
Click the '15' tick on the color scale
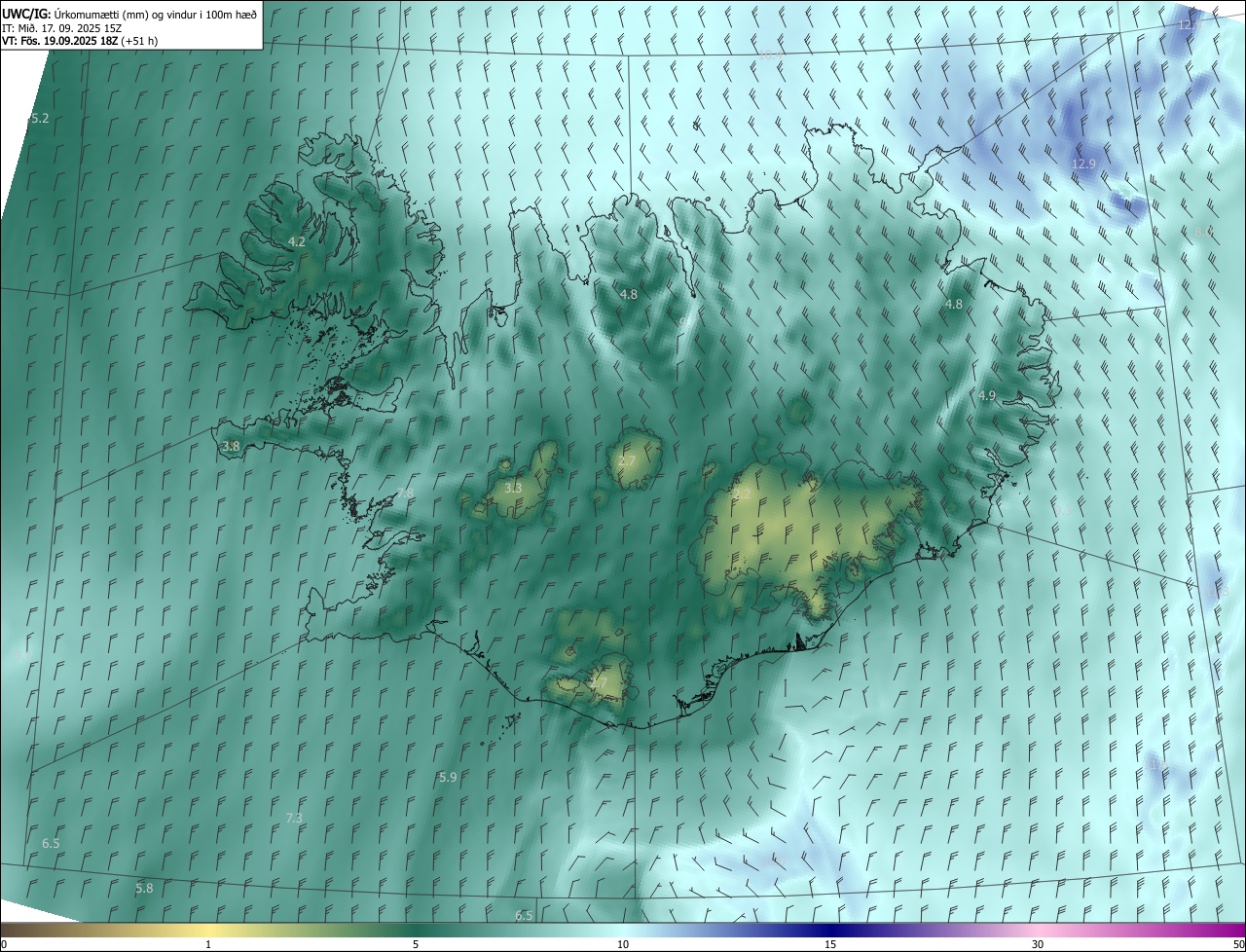[830, 944]
